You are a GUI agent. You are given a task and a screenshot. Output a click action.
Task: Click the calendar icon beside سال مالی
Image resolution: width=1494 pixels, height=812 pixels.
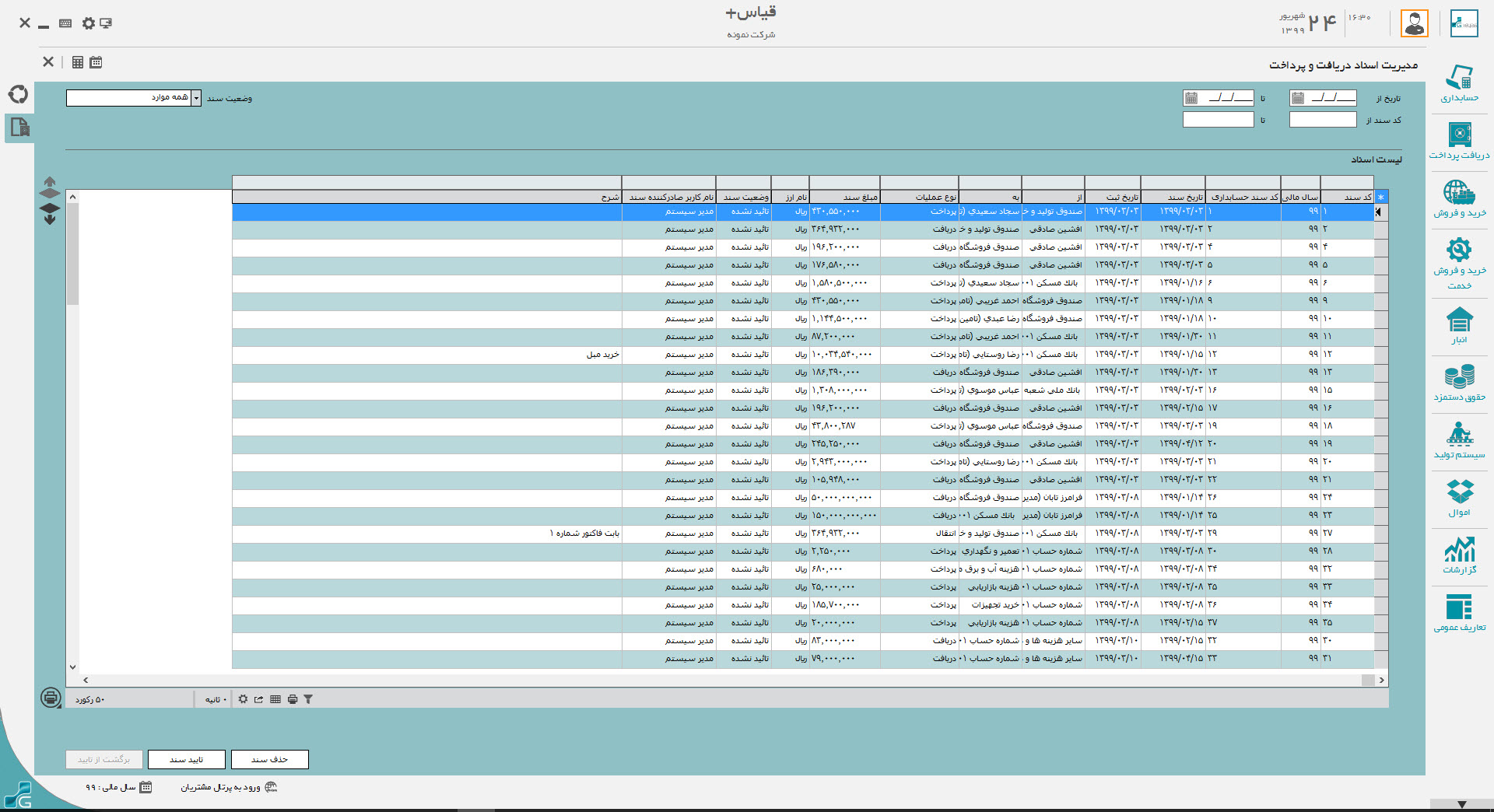coord(146,787)
